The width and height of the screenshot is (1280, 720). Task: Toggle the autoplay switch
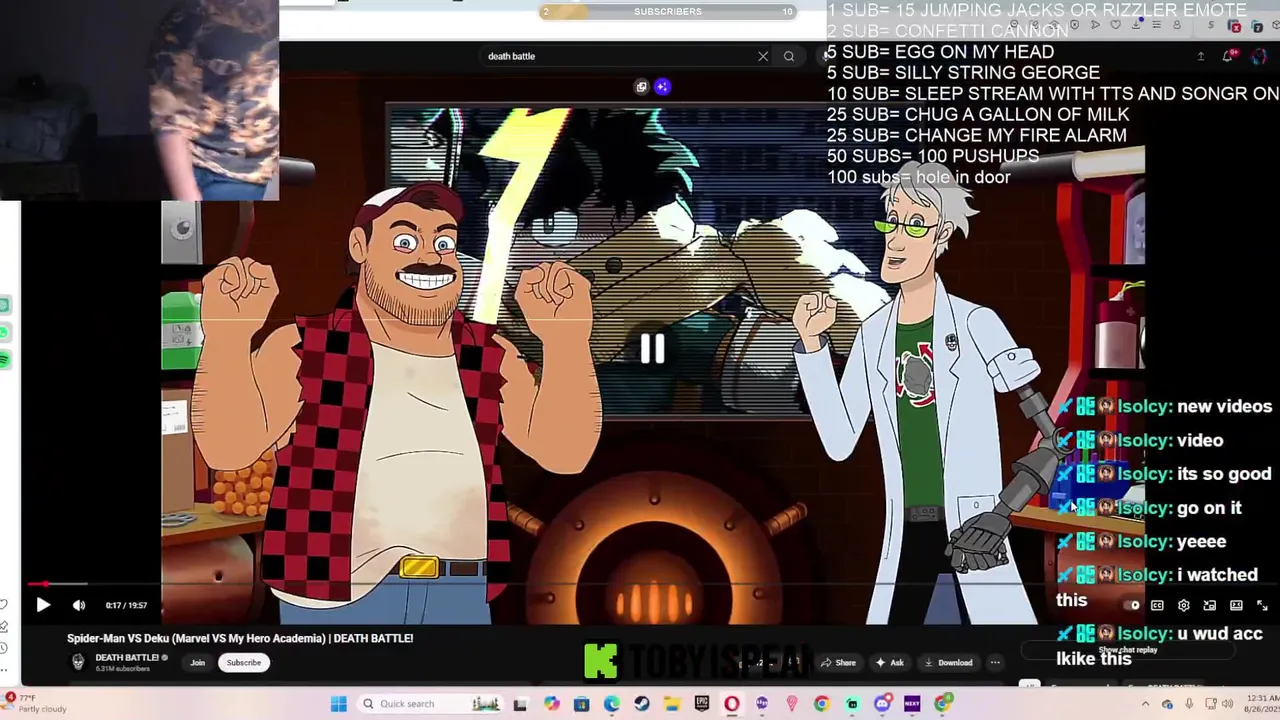pos(1131,605)
